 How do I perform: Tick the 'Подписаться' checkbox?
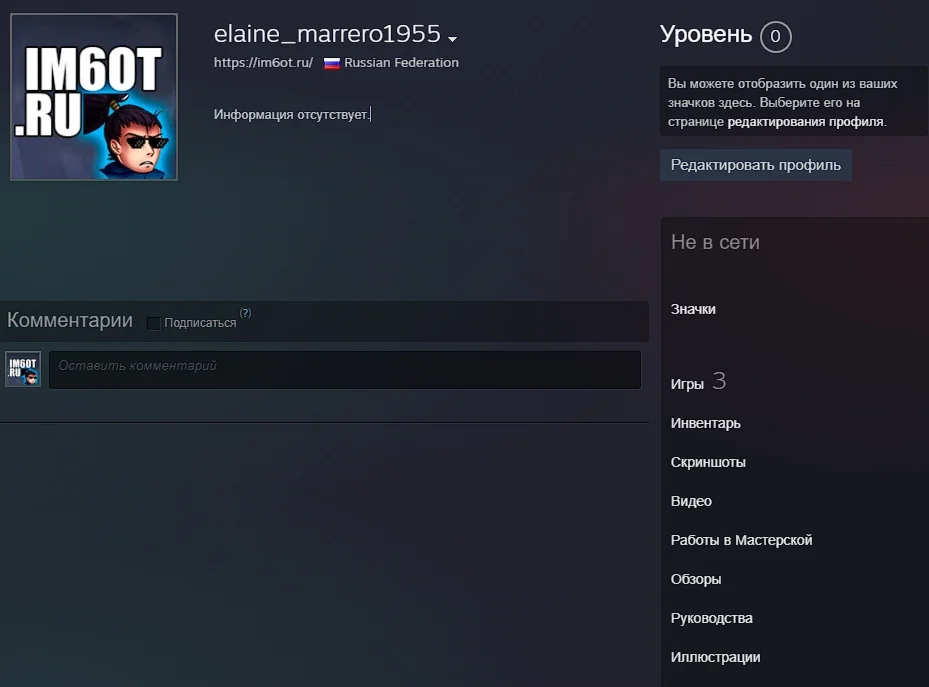tap(153, 323)
